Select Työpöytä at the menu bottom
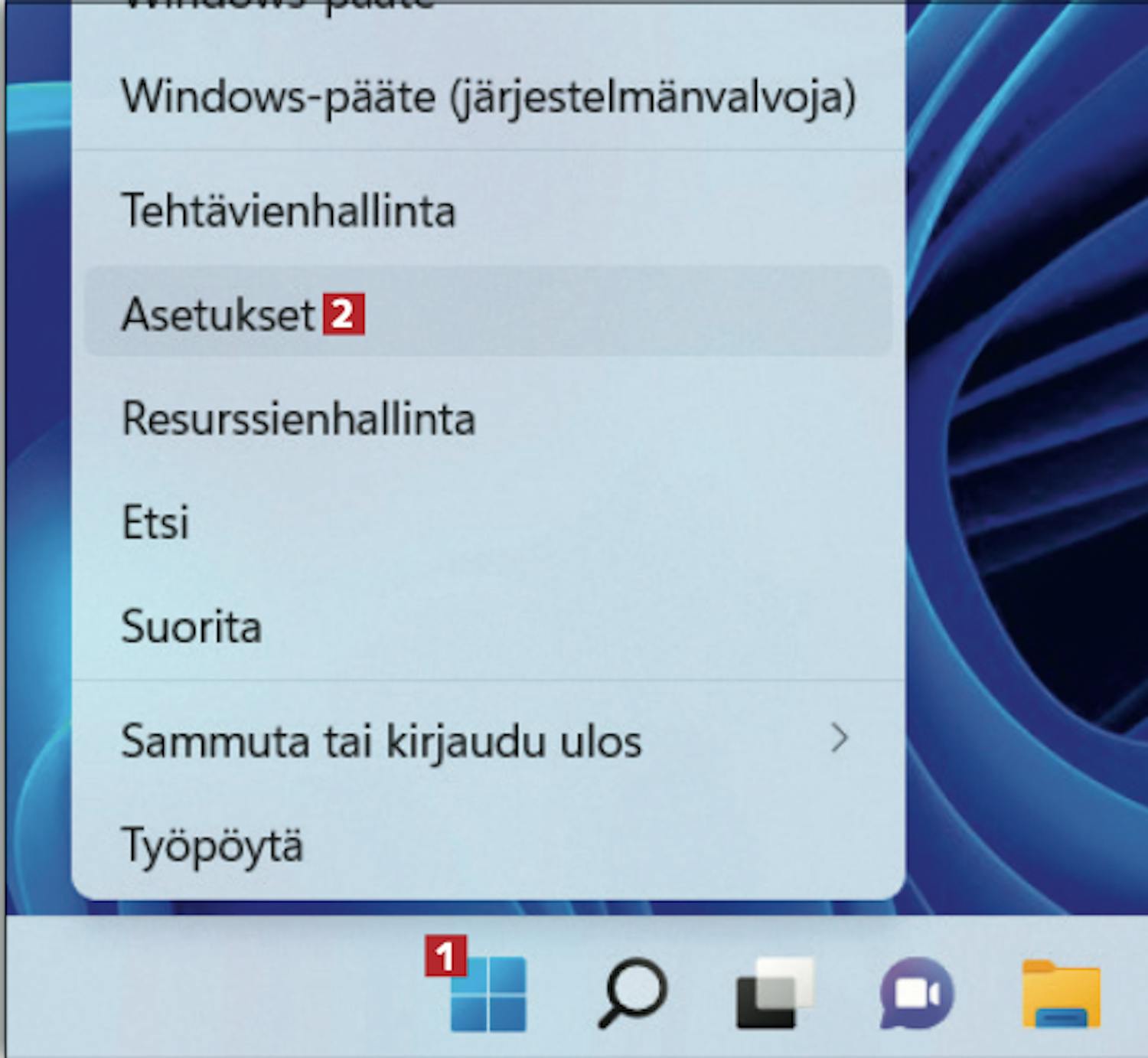This screenshot has width=1148, height=1058. [x=488, y=846]
